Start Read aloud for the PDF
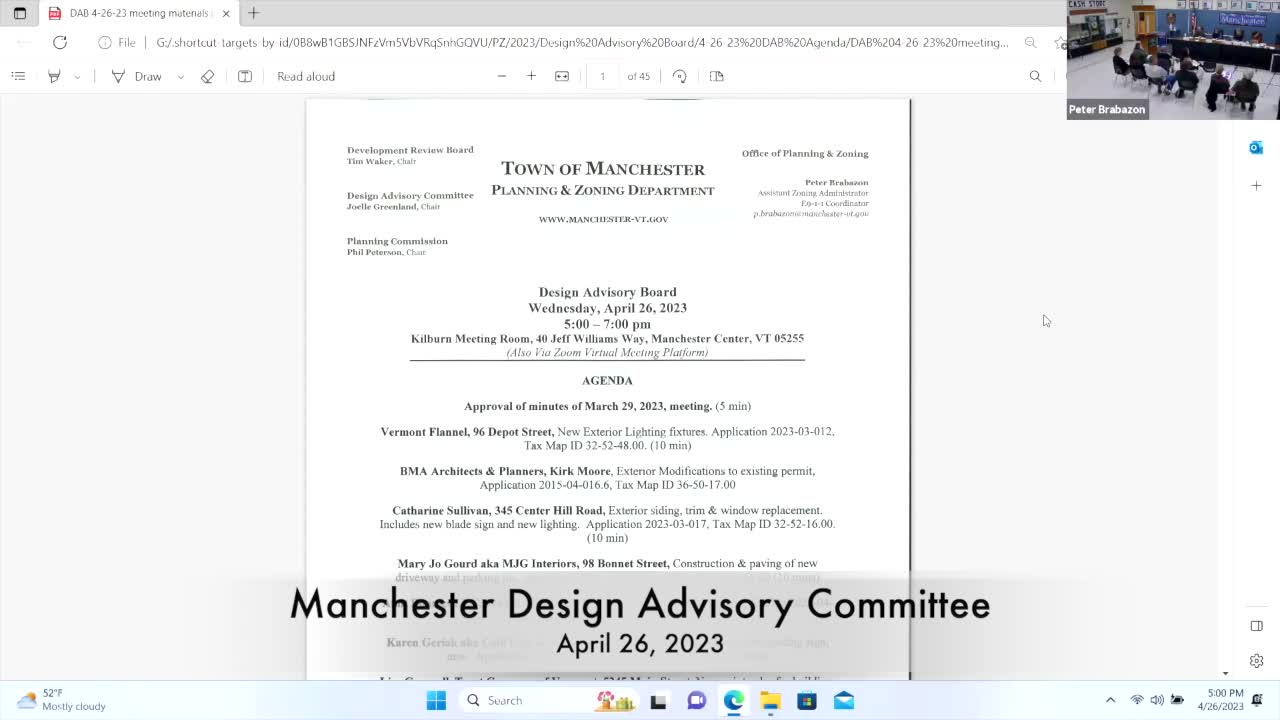The image size is (1280, 720). coord(306,76)
